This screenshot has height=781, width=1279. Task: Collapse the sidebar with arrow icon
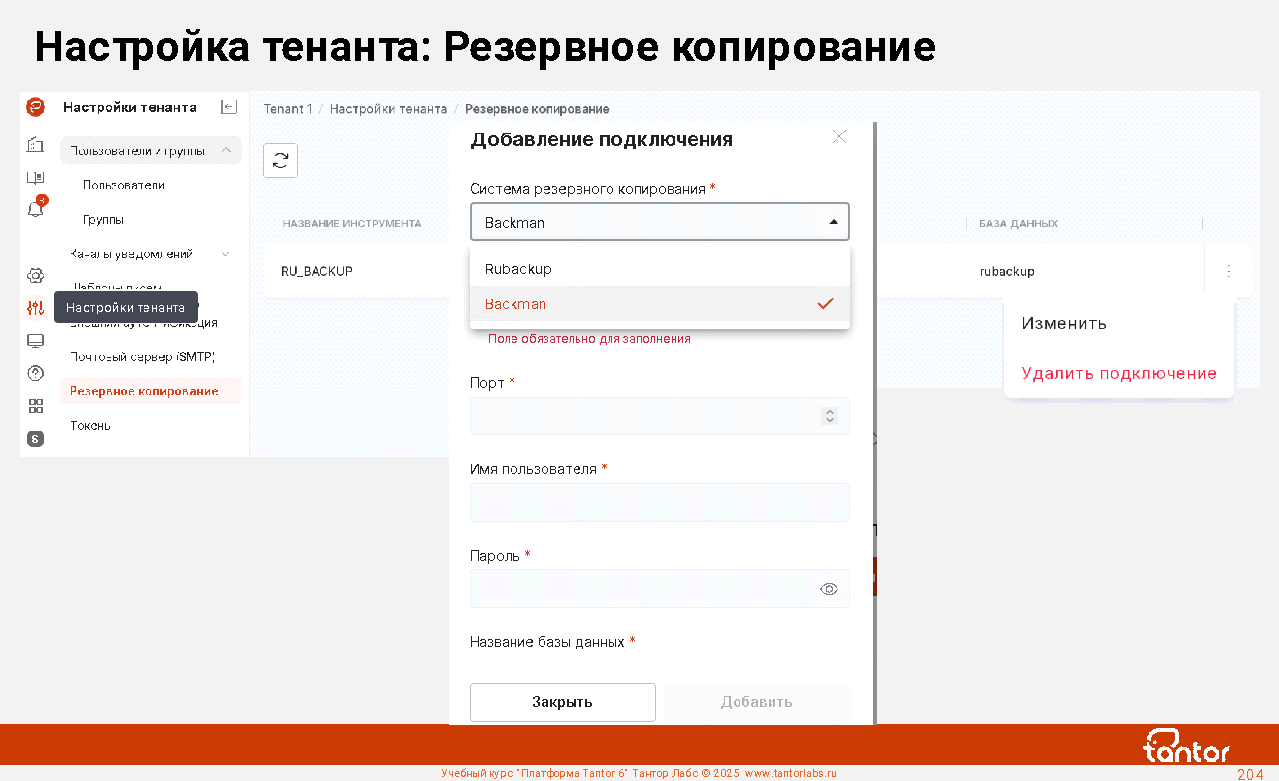click(229, 107)
